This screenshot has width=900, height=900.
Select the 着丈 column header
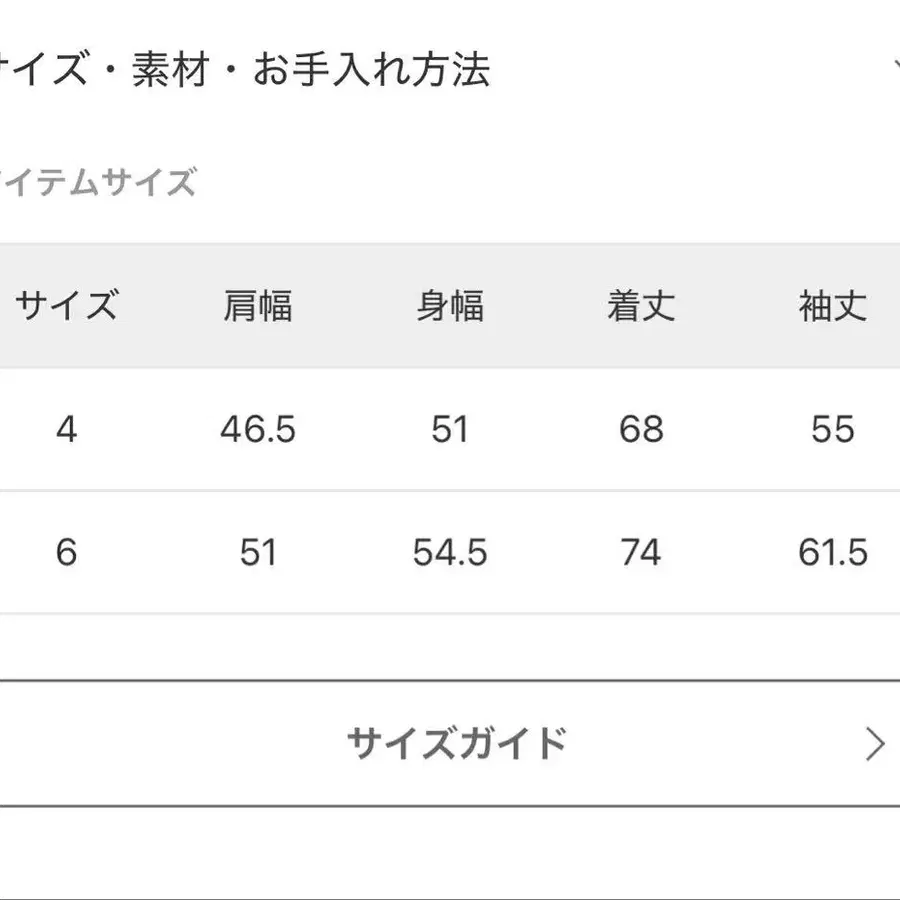pos(641,306)
